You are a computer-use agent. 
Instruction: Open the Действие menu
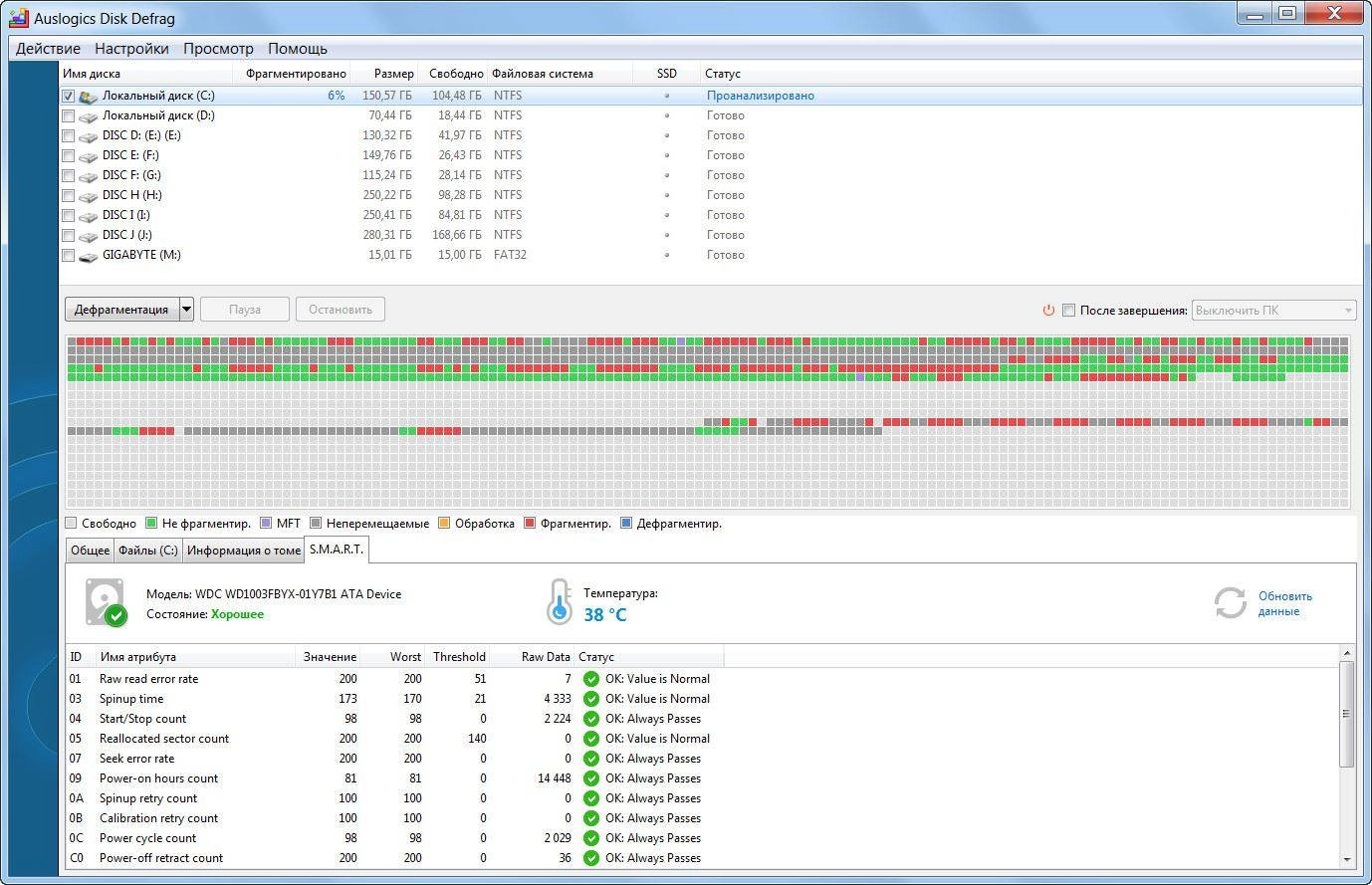coord(48,49)
